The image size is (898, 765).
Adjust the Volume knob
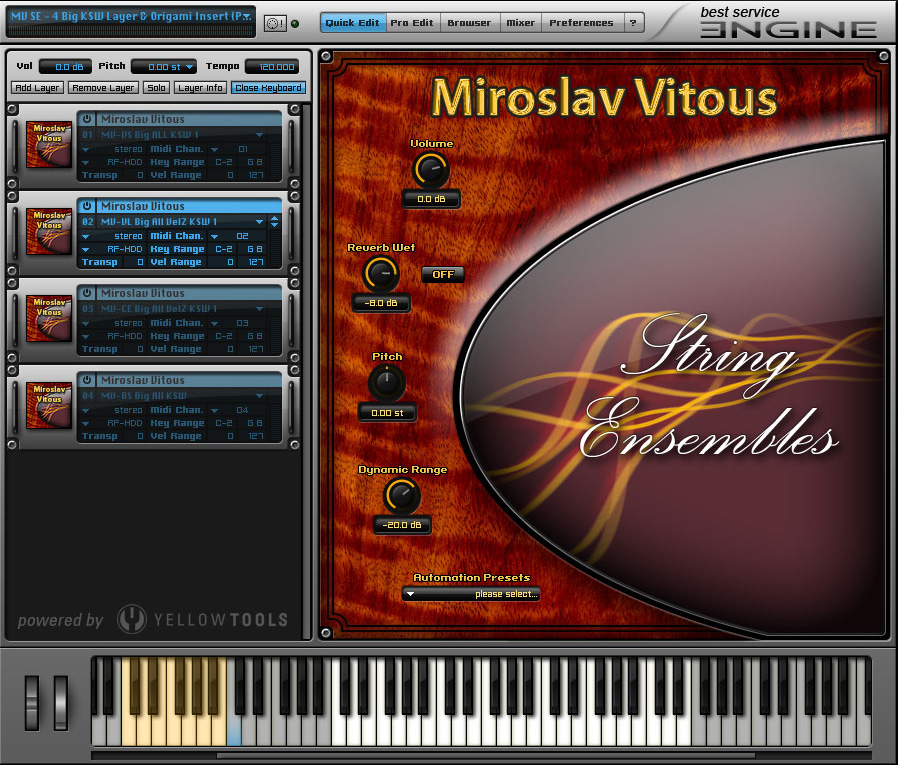coord(431,170)
